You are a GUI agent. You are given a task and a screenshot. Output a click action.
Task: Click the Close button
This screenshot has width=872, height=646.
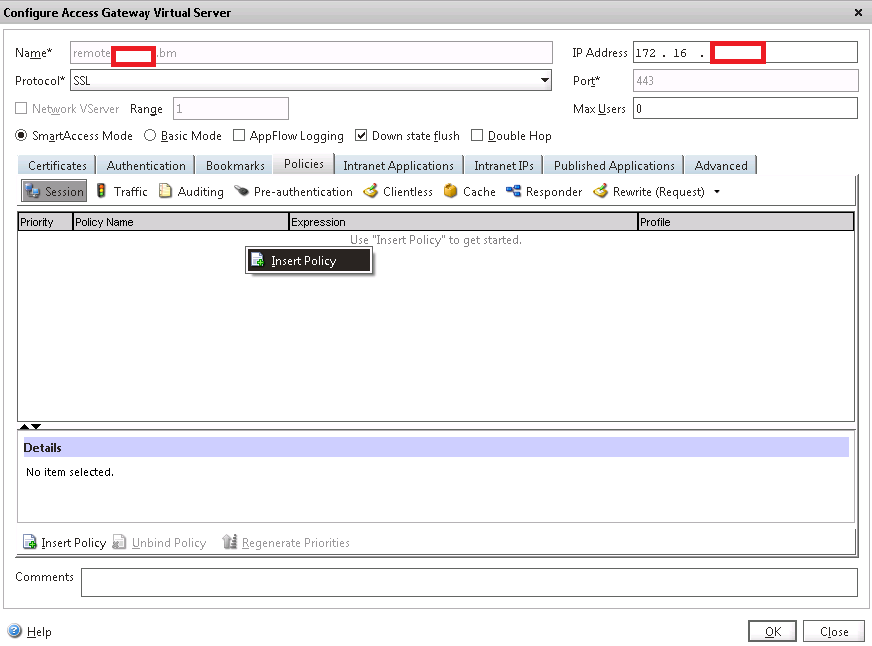(x=834, y=632)
